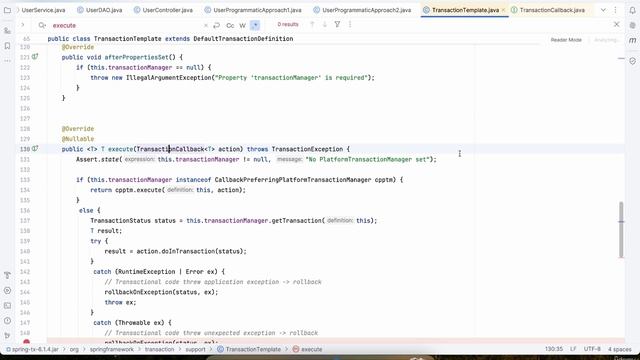Open the Commit tool window icon
The image size is (640, 360).
[x=7, y=31]
